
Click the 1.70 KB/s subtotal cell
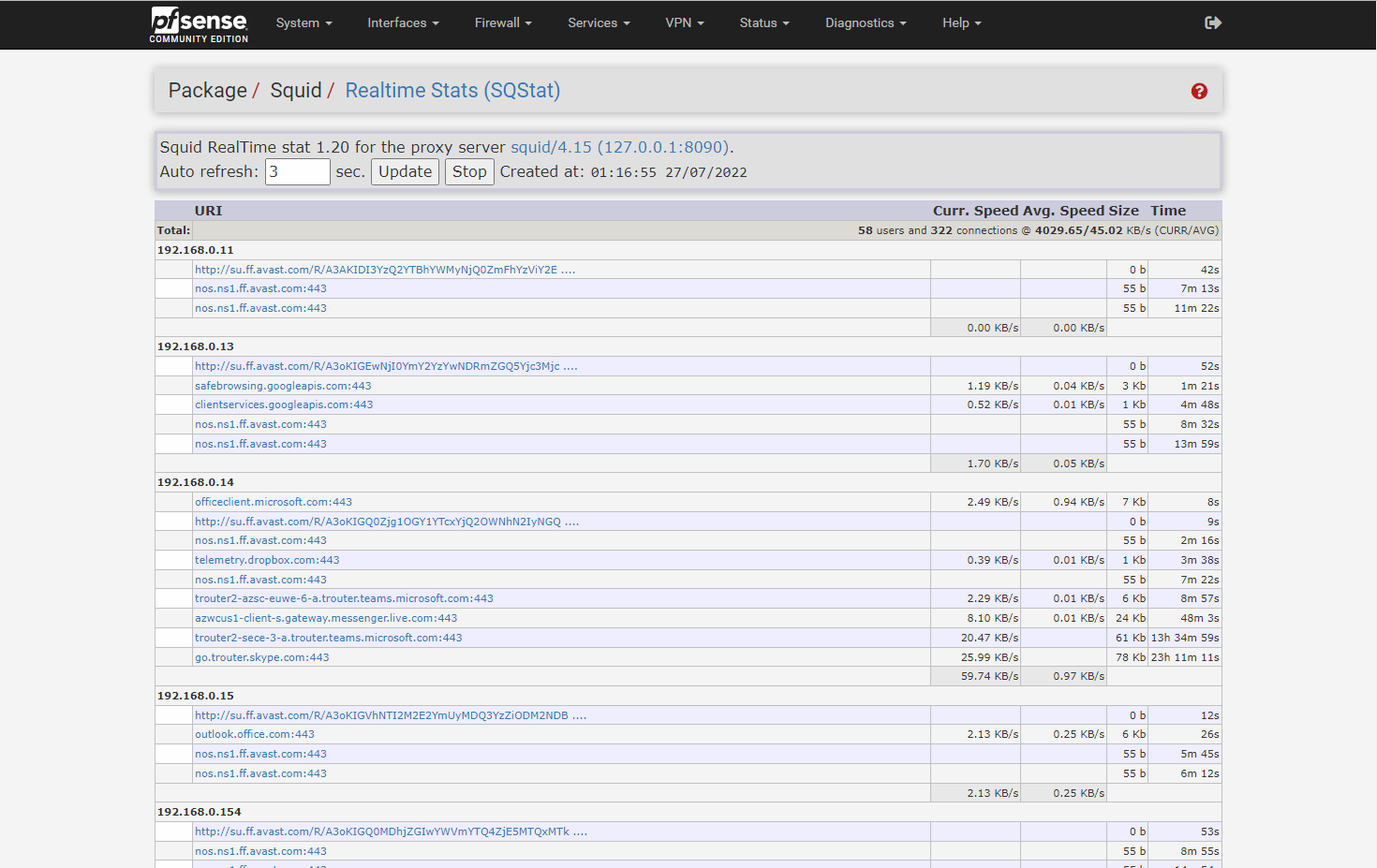pos(975,463)
